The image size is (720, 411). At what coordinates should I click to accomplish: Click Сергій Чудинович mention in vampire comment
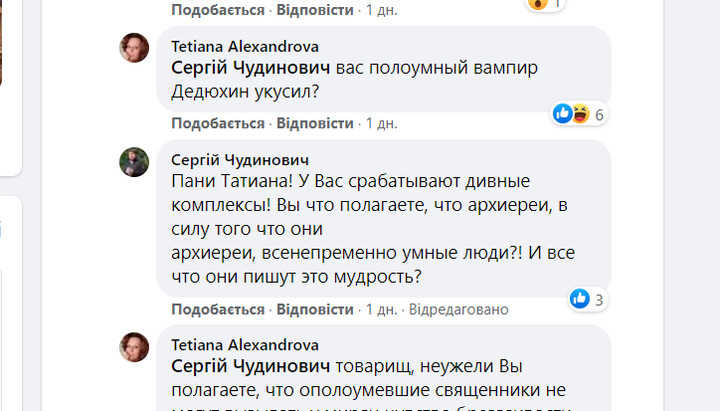[x=251, y=68]
